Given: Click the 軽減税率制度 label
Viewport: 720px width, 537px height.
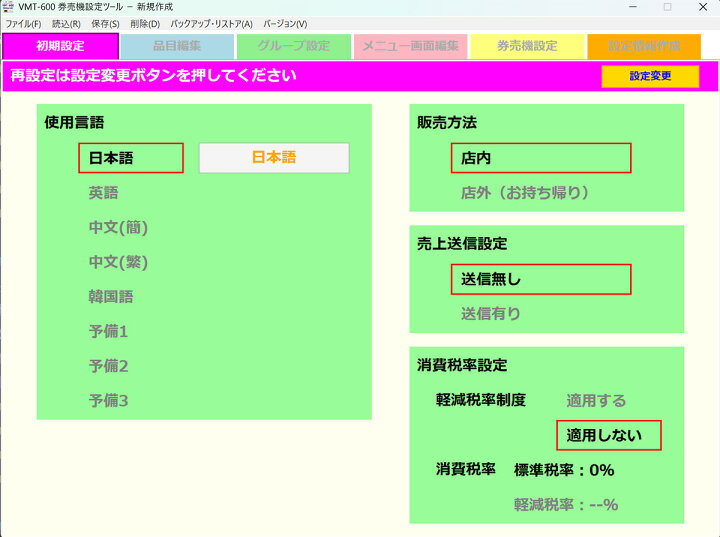Looking at the screenshot, I should [481, 400].
